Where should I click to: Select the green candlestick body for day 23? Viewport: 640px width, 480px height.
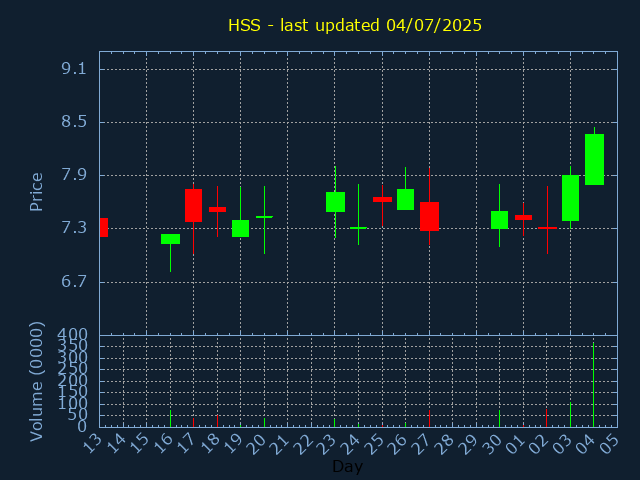point(336,202)
